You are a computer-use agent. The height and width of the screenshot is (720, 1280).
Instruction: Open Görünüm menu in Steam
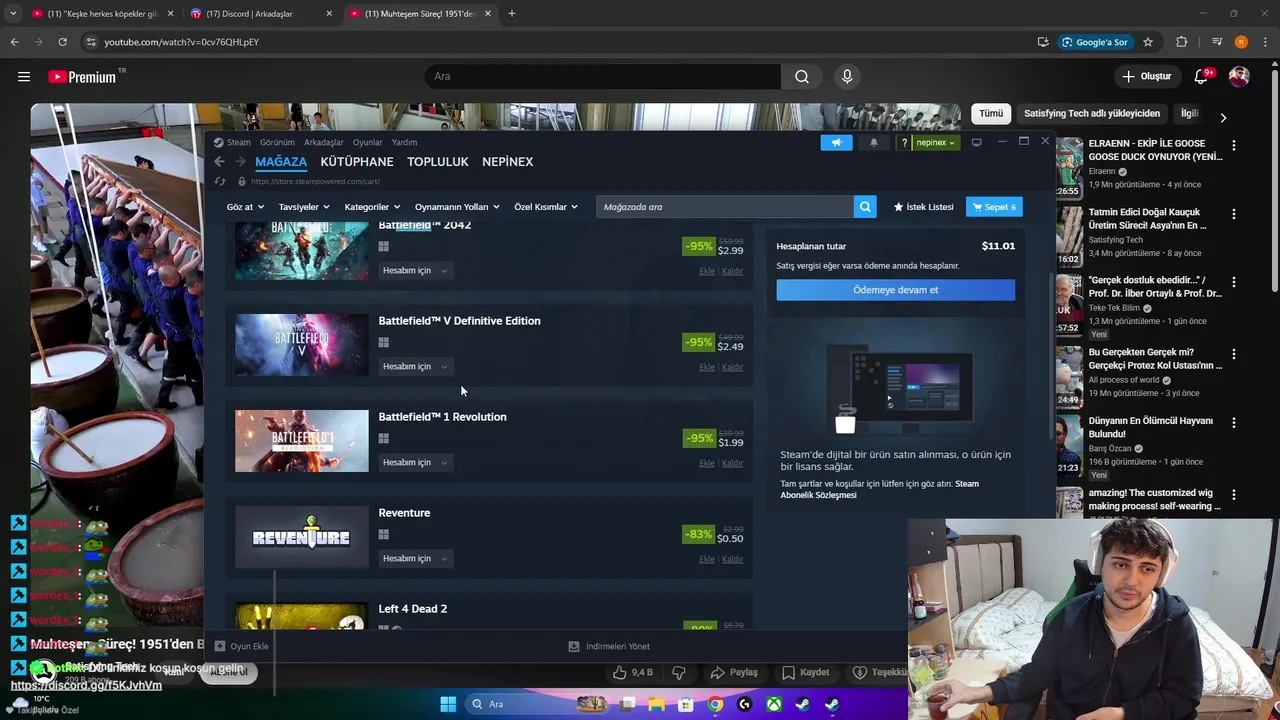pyautogui.click(x=277, y=143)
